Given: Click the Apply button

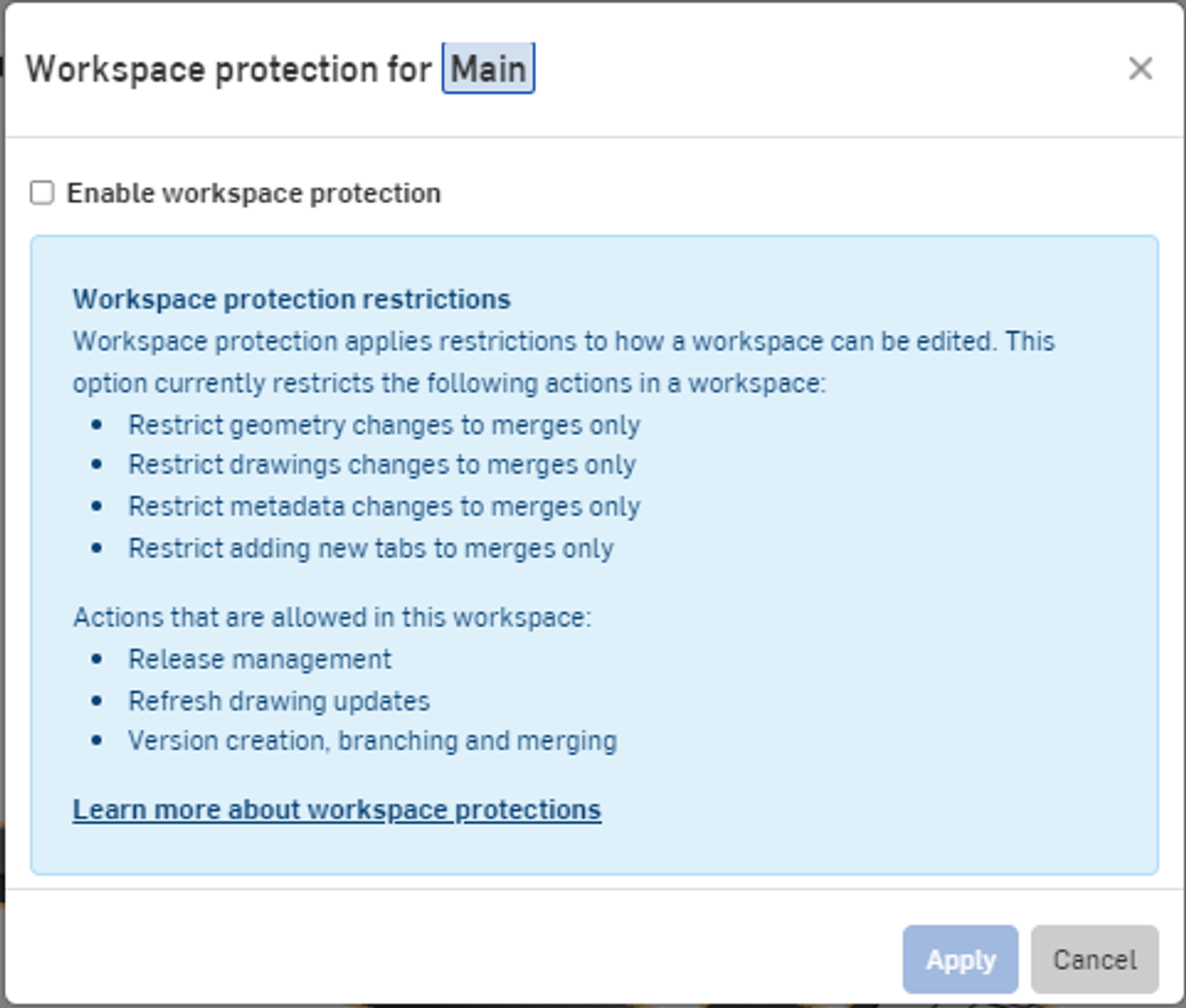Looking at the screenshot, I should 960,960.
